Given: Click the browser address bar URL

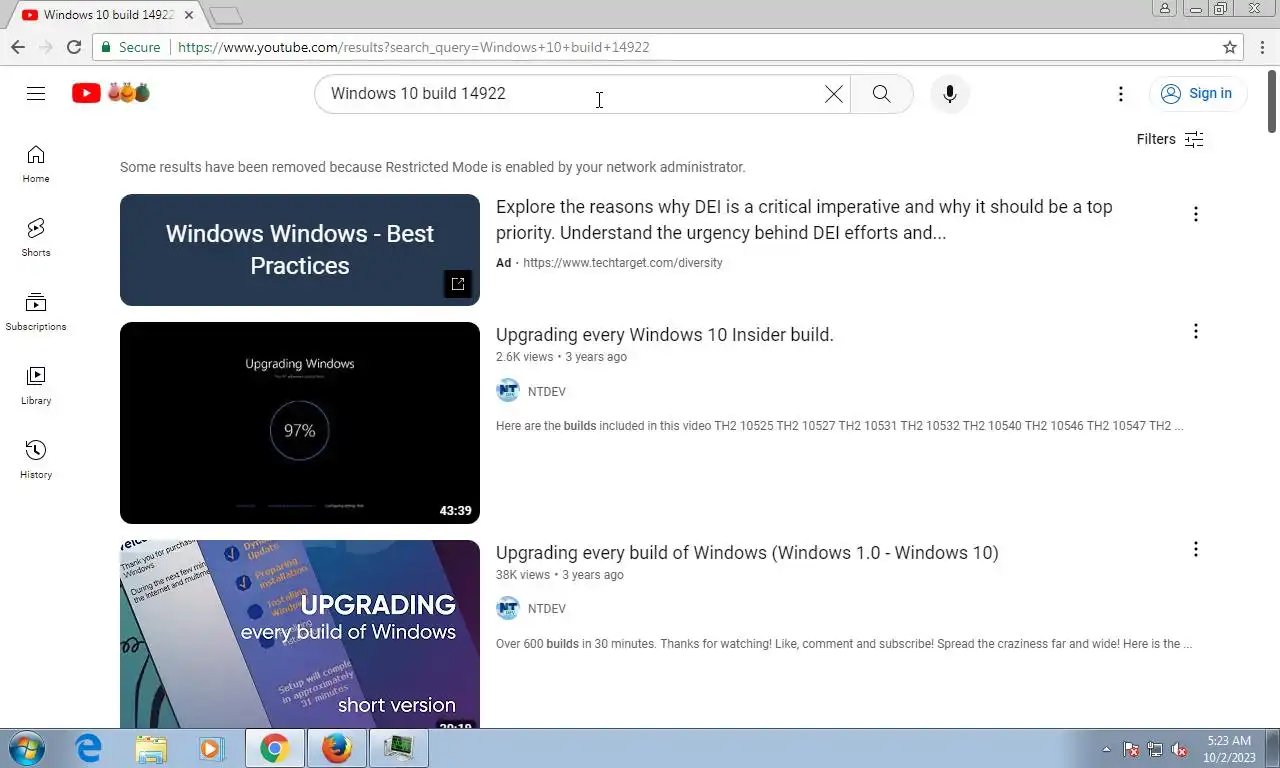Looking at the screenshot, I should [414, 47].
